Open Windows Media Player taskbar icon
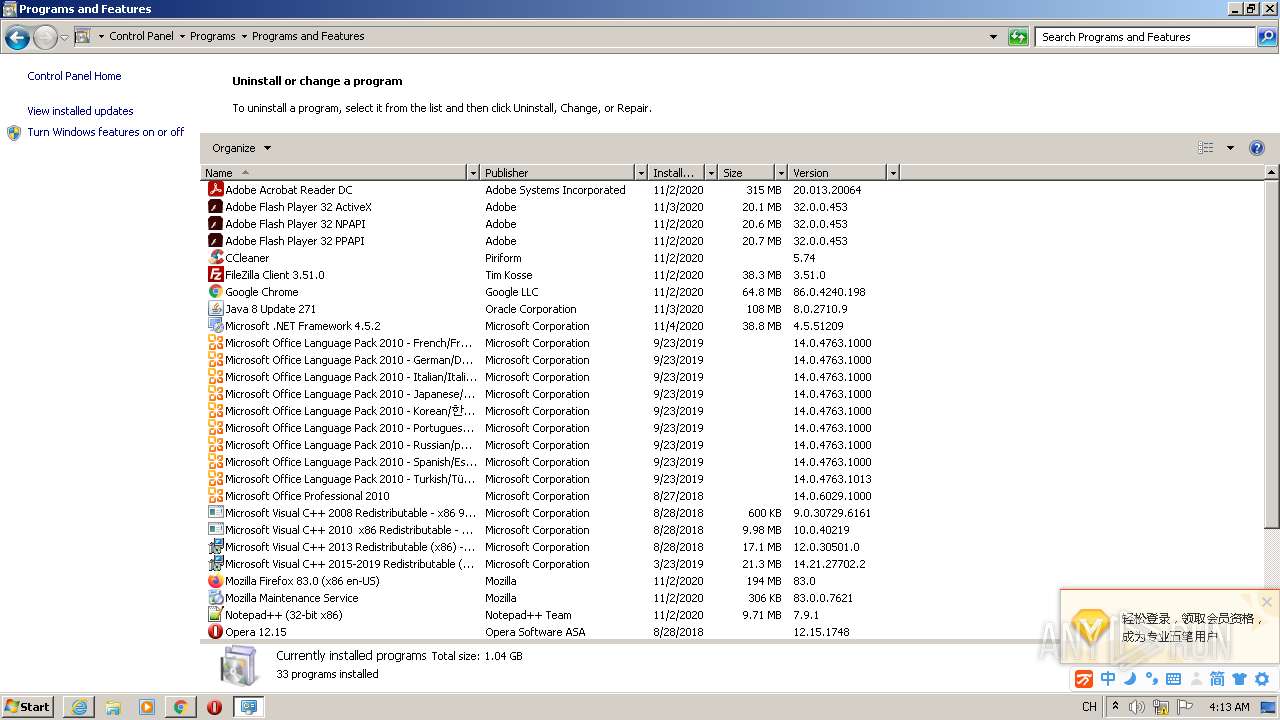The width and height of the screenshot is (1280, 720). coord(147,707)
